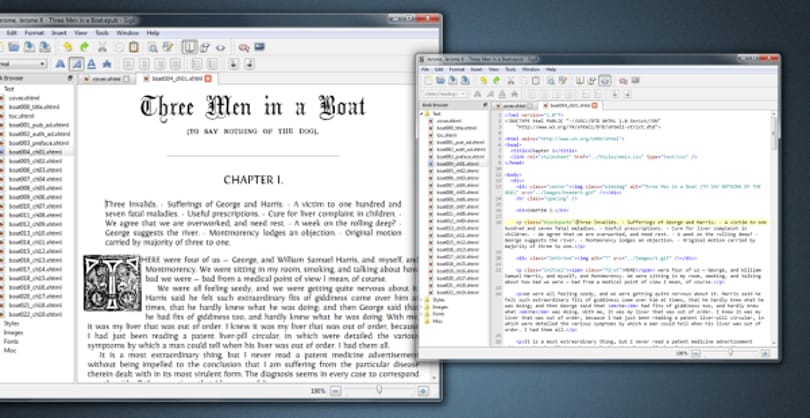
Task: Open a file in Book View window toolbar
Action: pyautogui.click(x=14, y=47)
